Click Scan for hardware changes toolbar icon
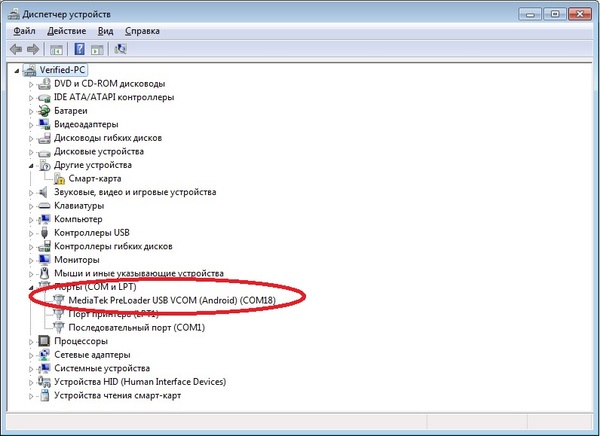Screen dimensions: 600x436 [x=121, y=48]
